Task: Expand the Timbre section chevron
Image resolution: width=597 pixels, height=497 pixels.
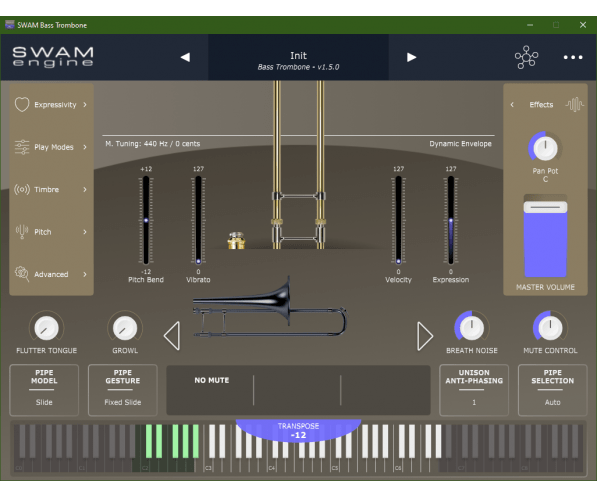Action: pos(85,189)
